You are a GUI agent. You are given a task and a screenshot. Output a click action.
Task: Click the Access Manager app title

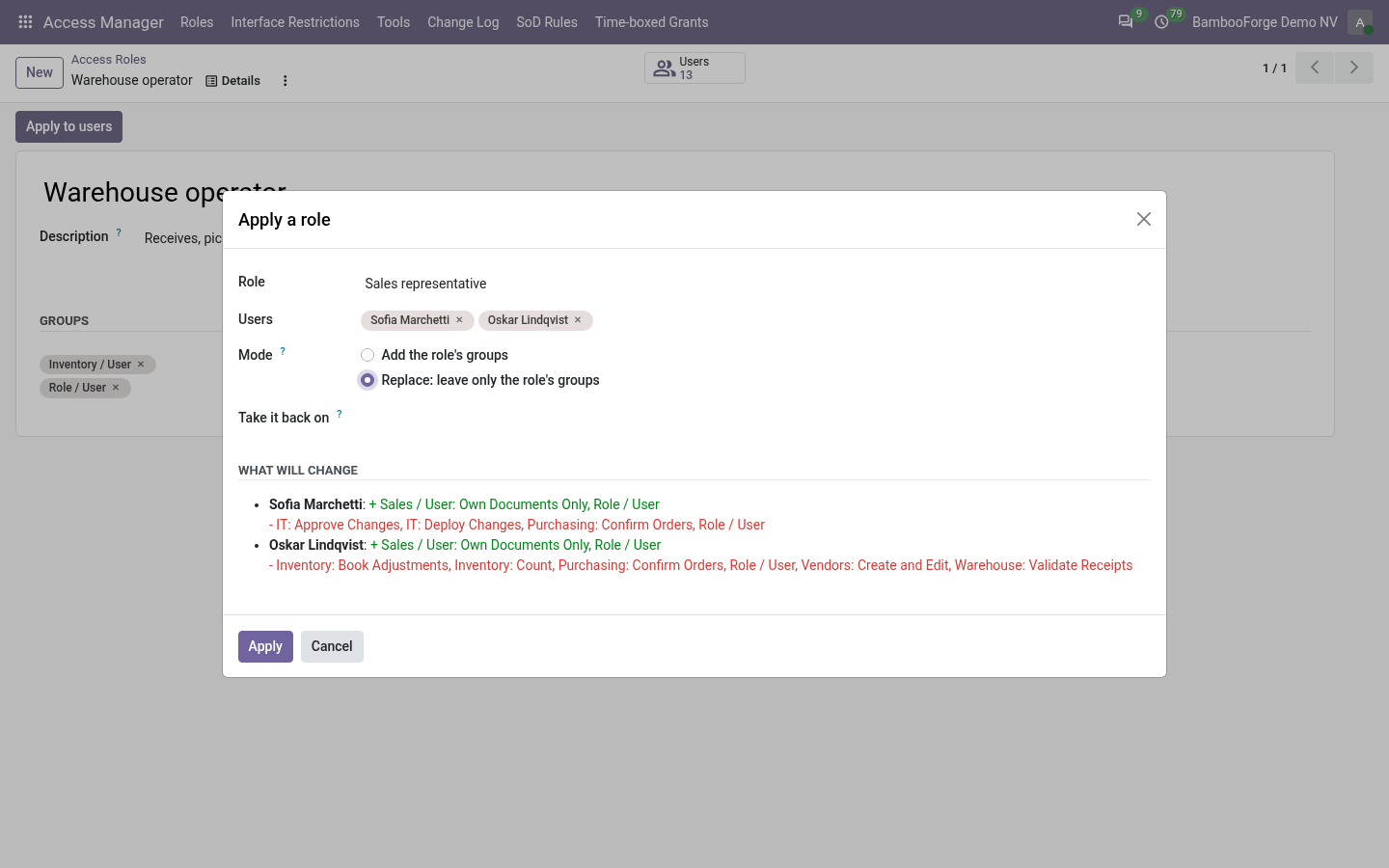pyautogui.click(x=103, y=22)
